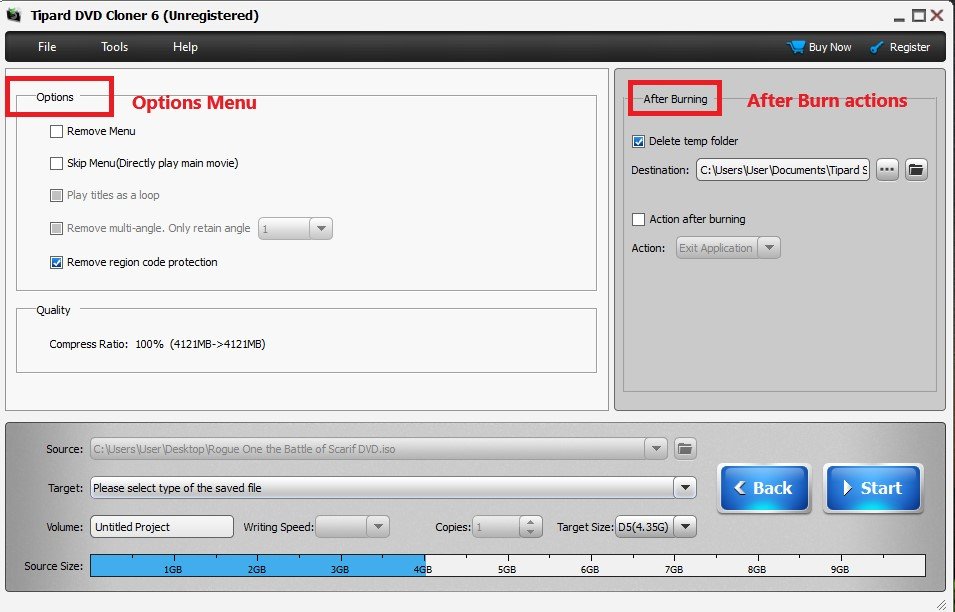This screenshot has width=955, height=612.
Task: Click the three-dots browse destination button
Action: point(887,170)
